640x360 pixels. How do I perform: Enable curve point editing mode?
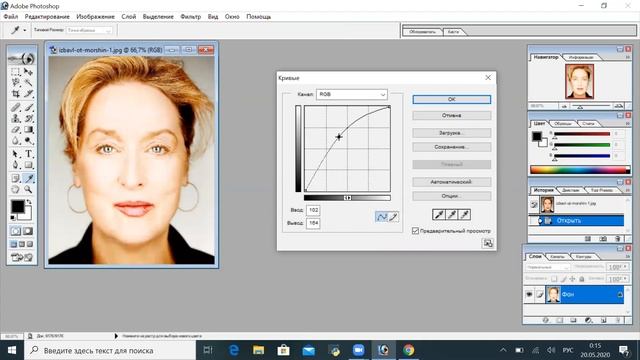[381, 217]
